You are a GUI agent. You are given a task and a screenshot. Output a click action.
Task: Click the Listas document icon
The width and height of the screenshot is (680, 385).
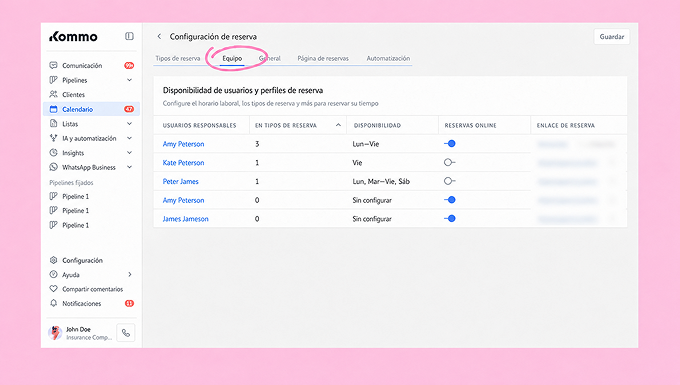coord(53,124)
